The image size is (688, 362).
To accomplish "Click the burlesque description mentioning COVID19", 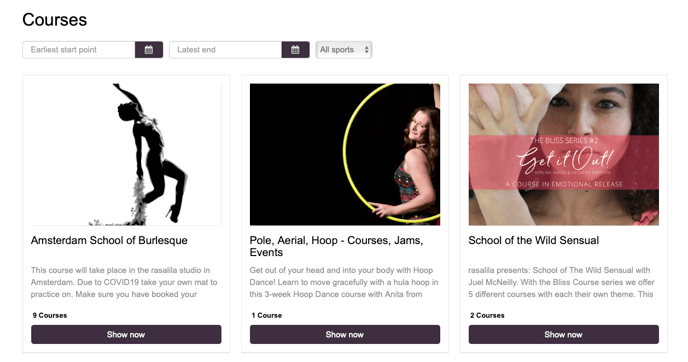I will 124,282.
